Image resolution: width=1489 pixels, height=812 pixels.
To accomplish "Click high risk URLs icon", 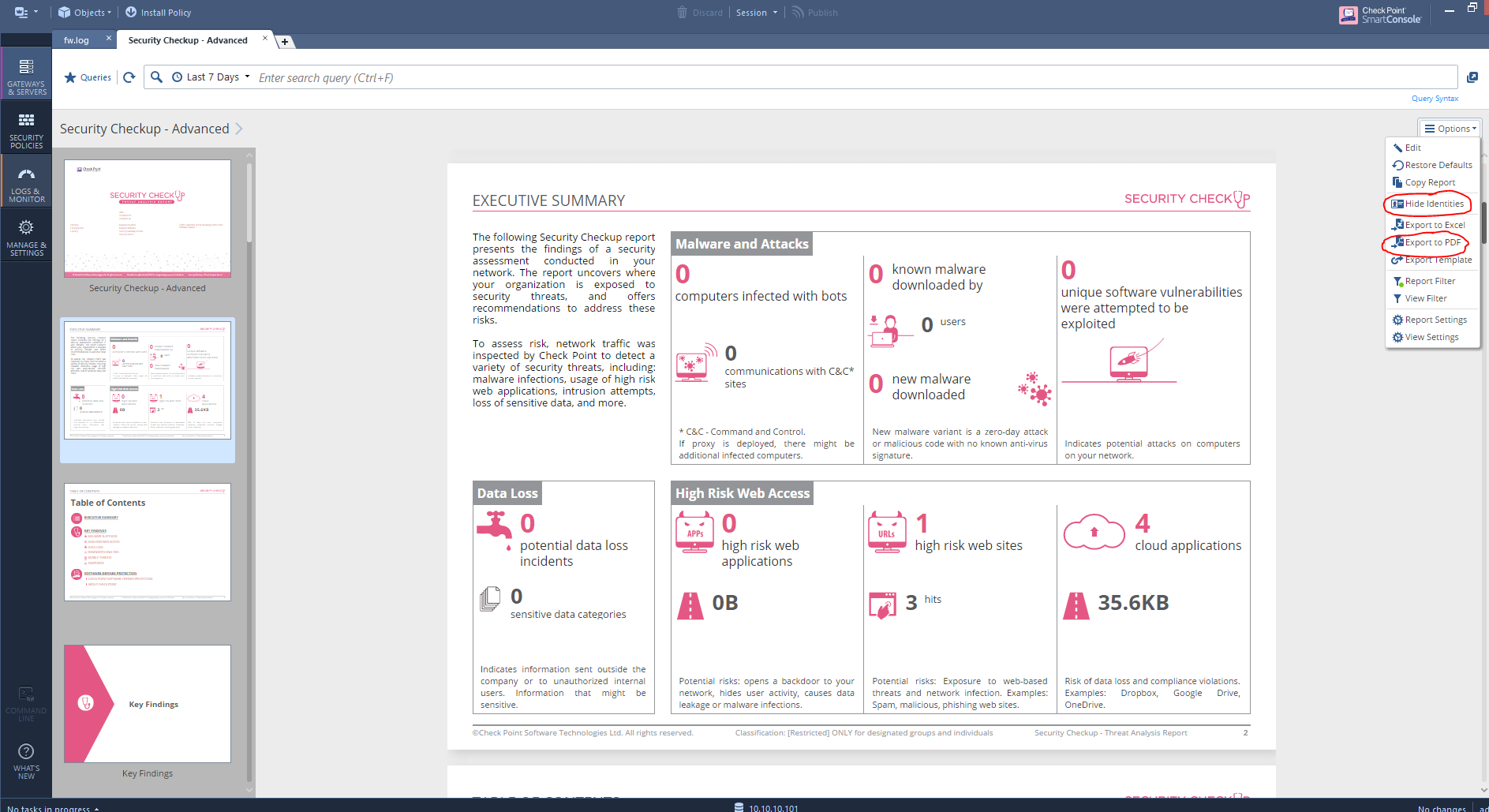I will pyautogui.click(x=887, y=532).
